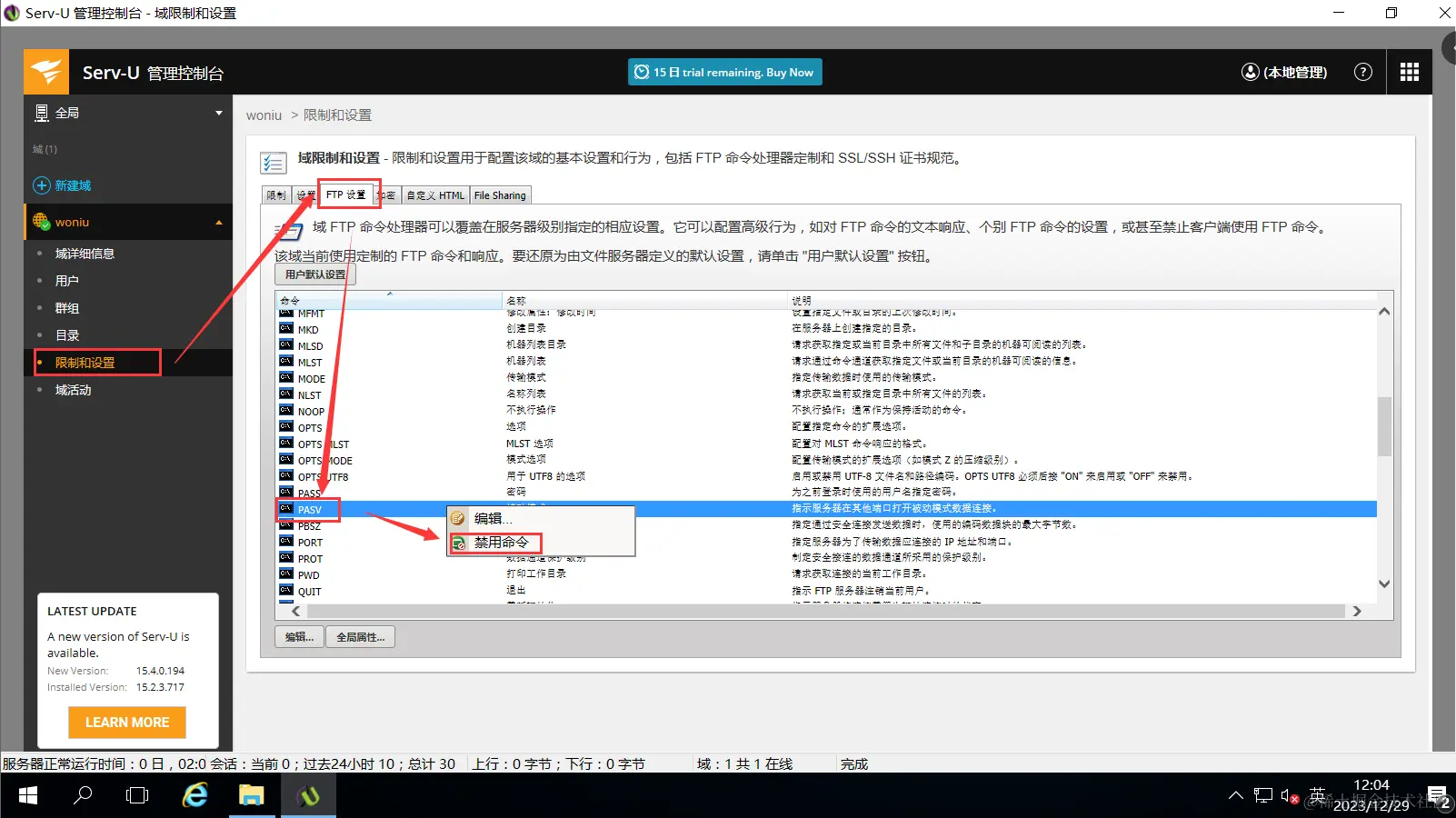1456x818 pixels.
Task: Open File Explorer from taskbar
Action: (252, 796)
